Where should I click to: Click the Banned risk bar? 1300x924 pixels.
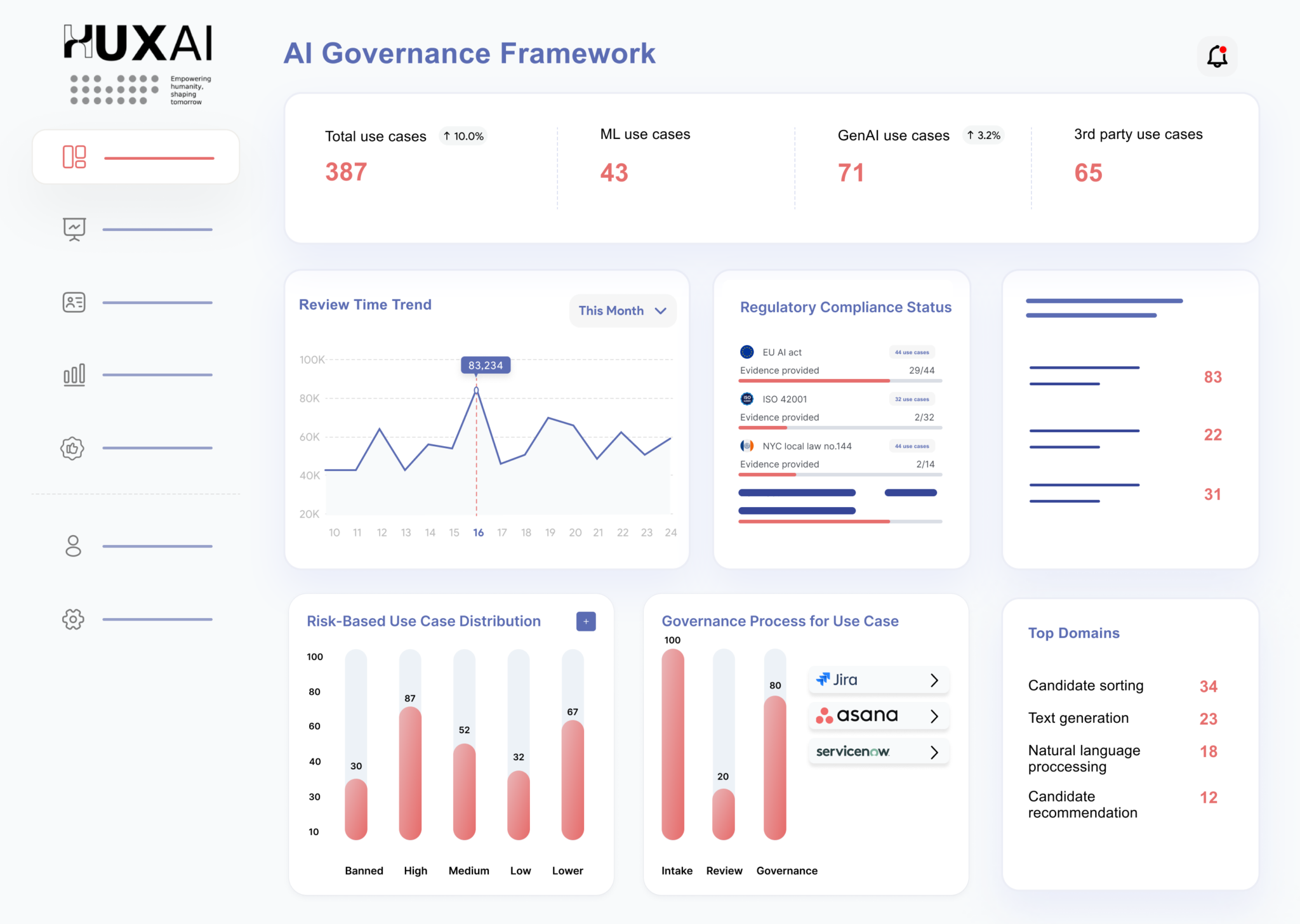[356, 808]
